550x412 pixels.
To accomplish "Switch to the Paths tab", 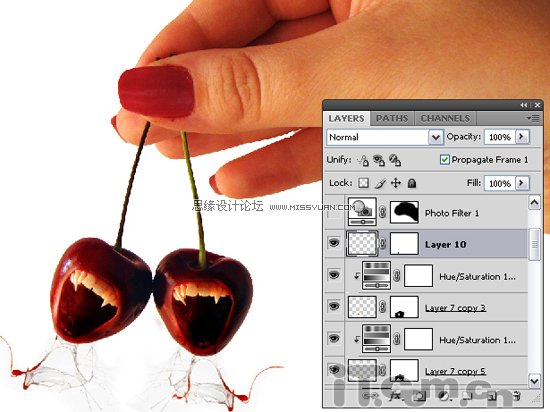I will coord(392,119).
